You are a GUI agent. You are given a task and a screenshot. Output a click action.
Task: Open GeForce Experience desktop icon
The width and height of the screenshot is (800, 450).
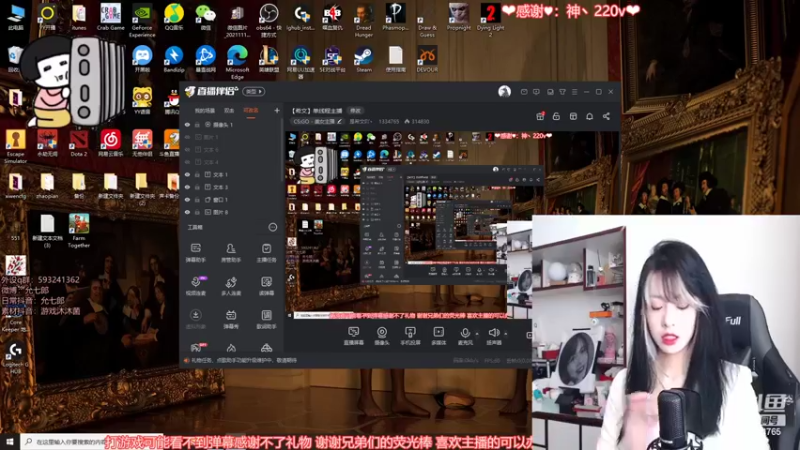142,21
